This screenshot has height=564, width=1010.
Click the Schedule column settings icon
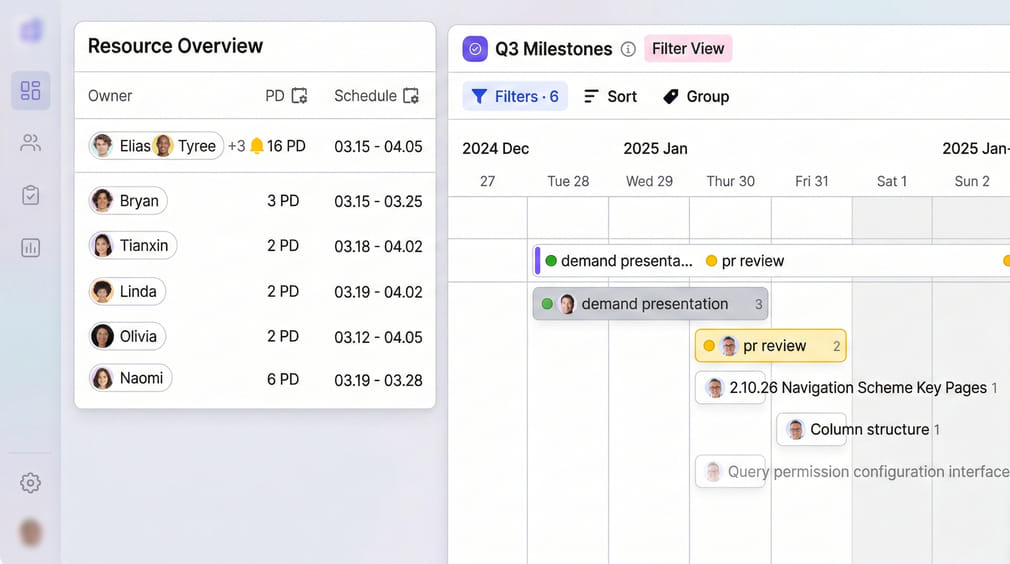(x=410, y=96)
